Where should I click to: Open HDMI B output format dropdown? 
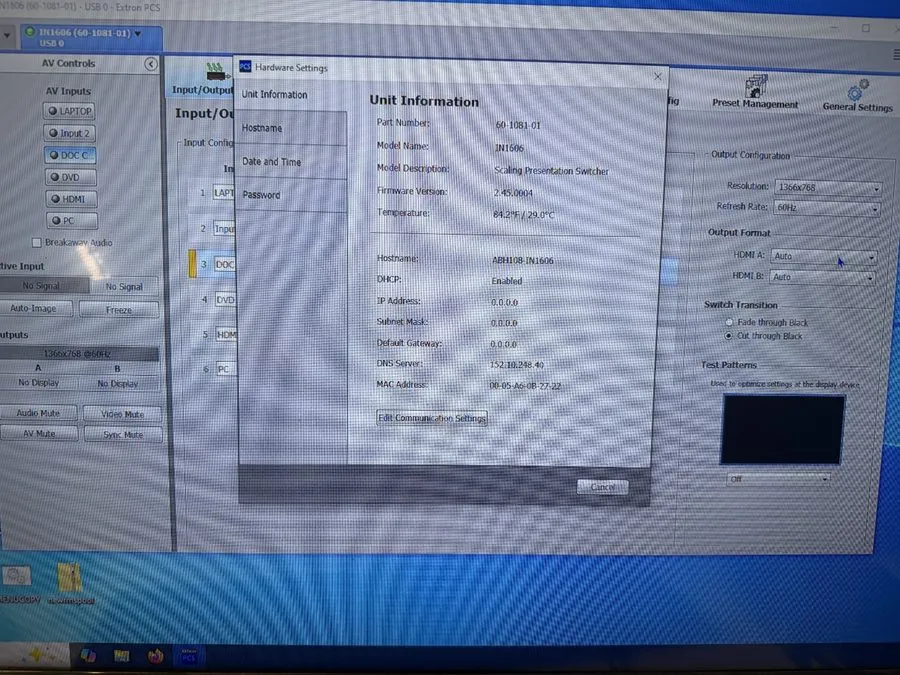822,277
